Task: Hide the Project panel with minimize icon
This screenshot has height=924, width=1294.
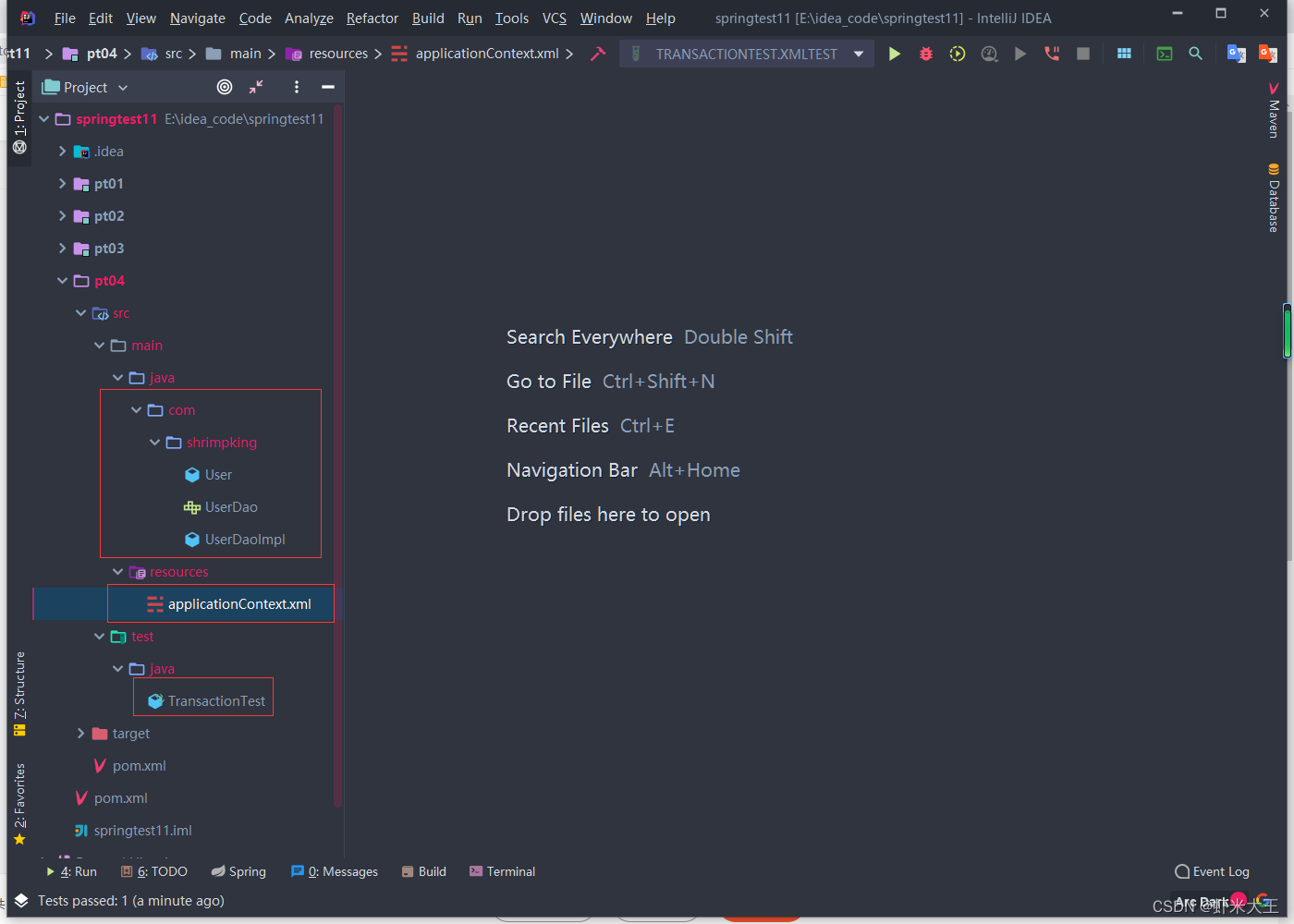Action: click(328, 86)
